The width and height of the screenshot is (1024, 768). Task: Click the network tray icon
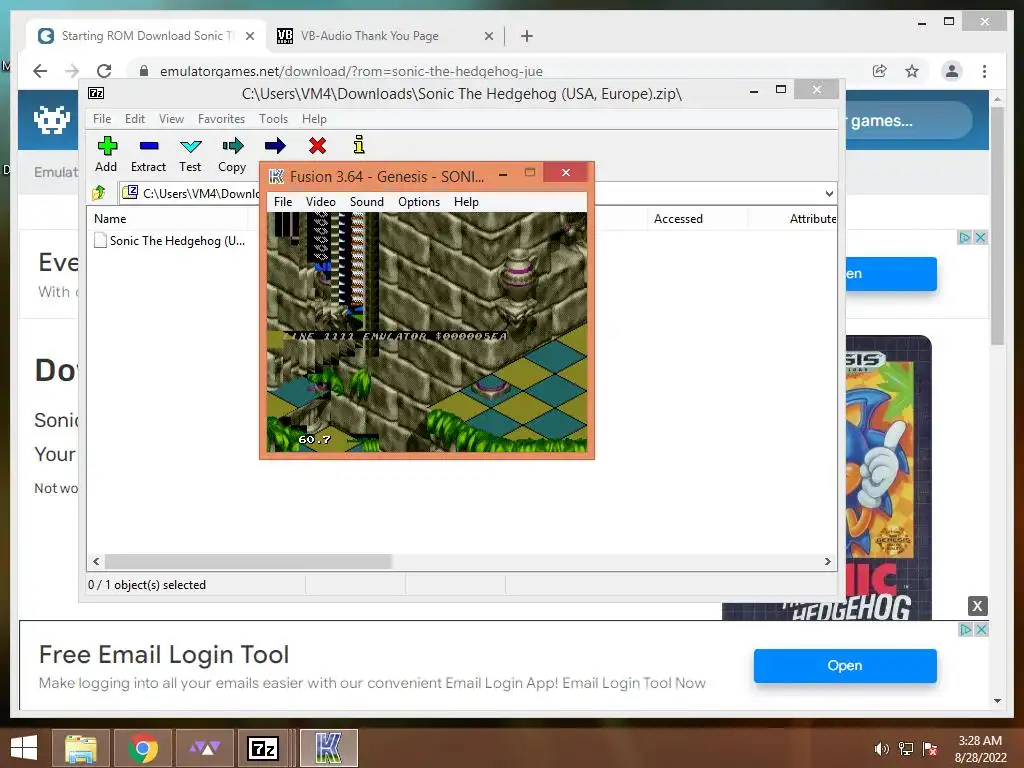point(906,748)
